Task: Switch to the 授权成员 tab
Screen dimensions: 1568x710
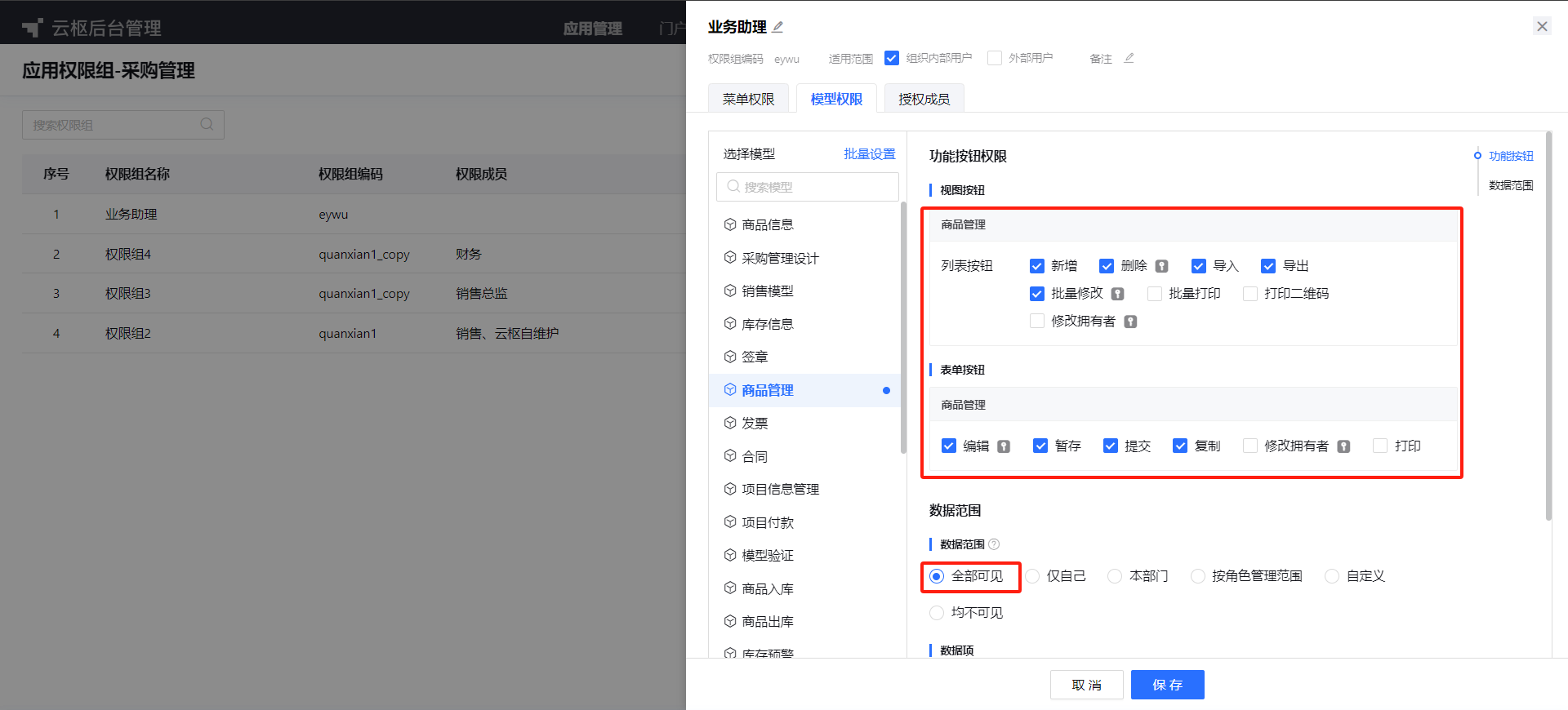Action: click(924, 99)
